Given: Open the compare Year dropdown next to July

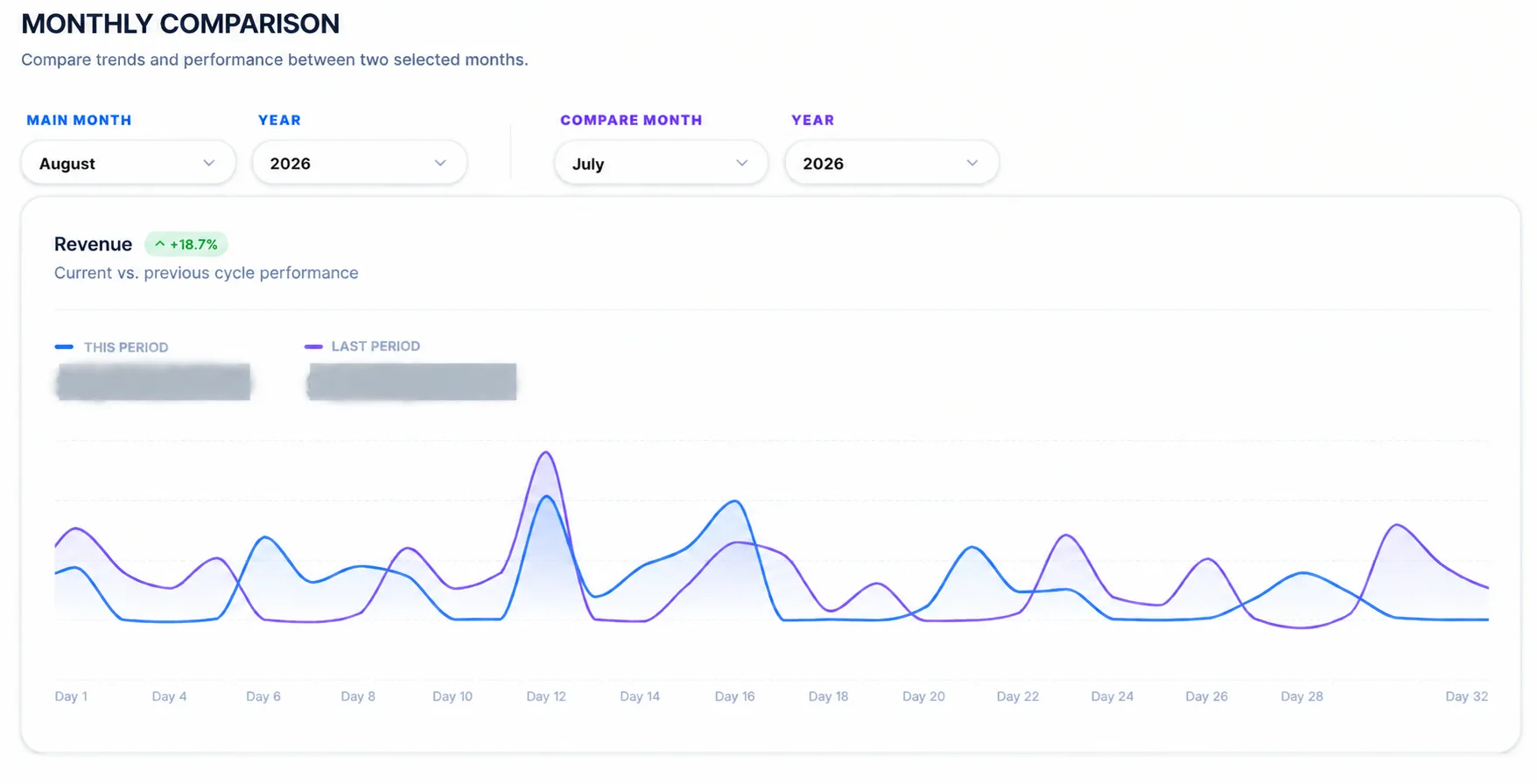Looking at the screenshot, I should pyautogui.click(x=892, y=164).
